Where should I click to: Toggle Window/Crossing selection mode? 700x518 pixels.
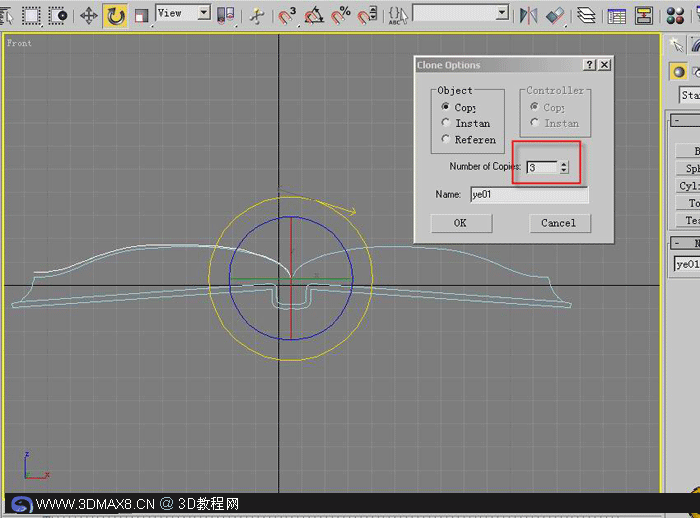coord(58,16)
